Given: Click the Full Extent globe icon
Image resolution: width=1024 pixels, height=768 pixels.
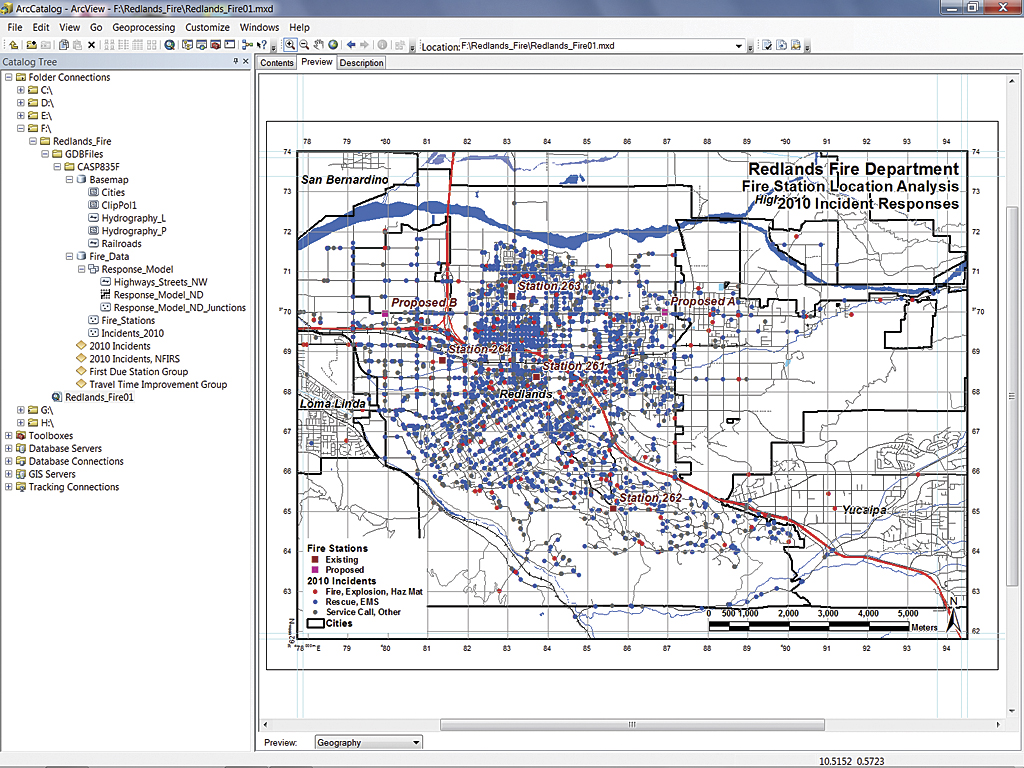Looking at the screenshot, I should 332,45.
